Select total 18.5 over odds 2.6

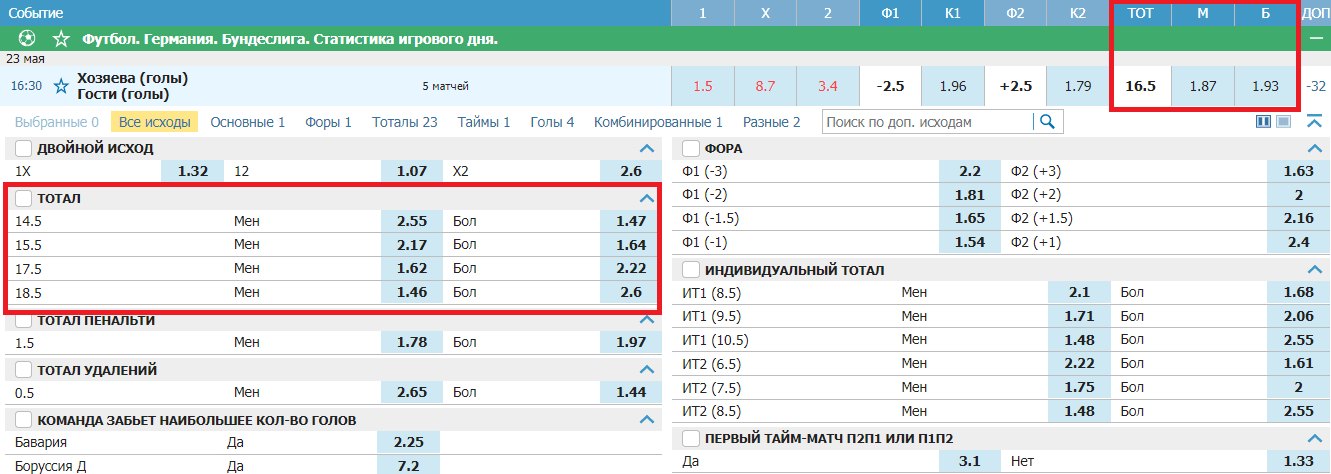(x=631, y=293)
